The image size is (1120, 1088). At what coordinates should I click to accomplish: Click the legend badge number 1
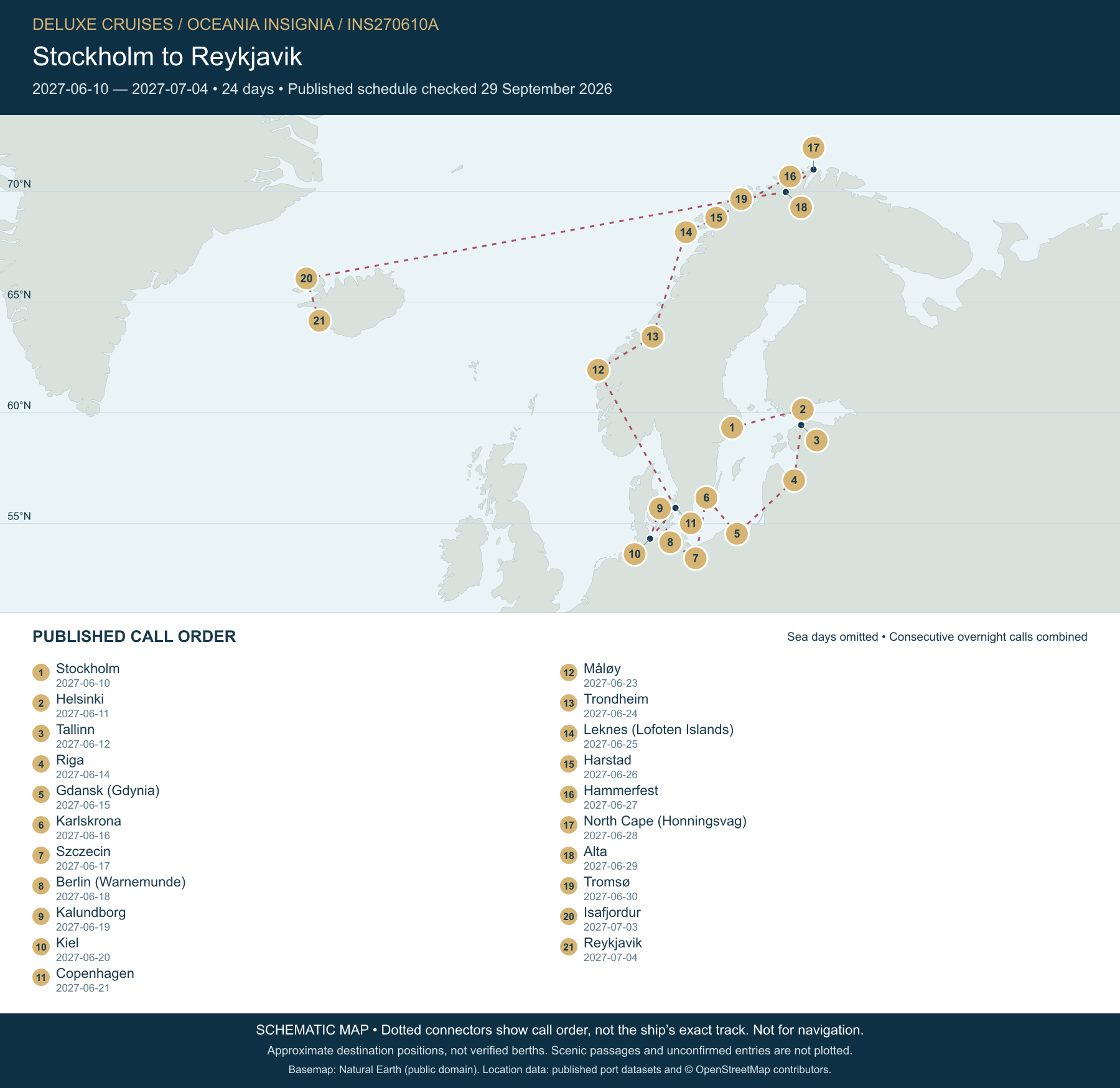coord(41,672)
